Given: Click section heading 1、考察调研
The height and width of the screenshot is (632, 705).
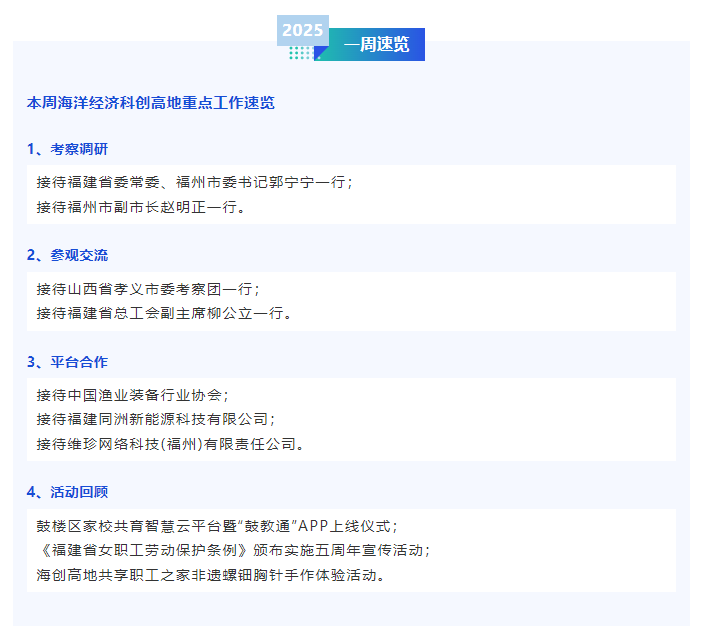Looking at the screenshot, I should [67, 149].
